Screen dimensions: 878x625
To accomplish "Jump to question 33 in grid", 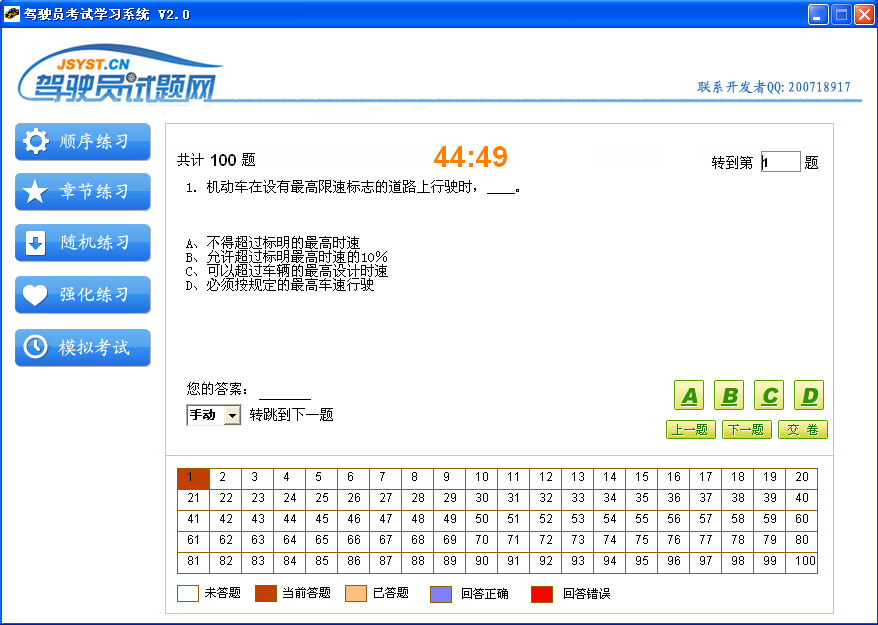I will (x=577, y=500).
